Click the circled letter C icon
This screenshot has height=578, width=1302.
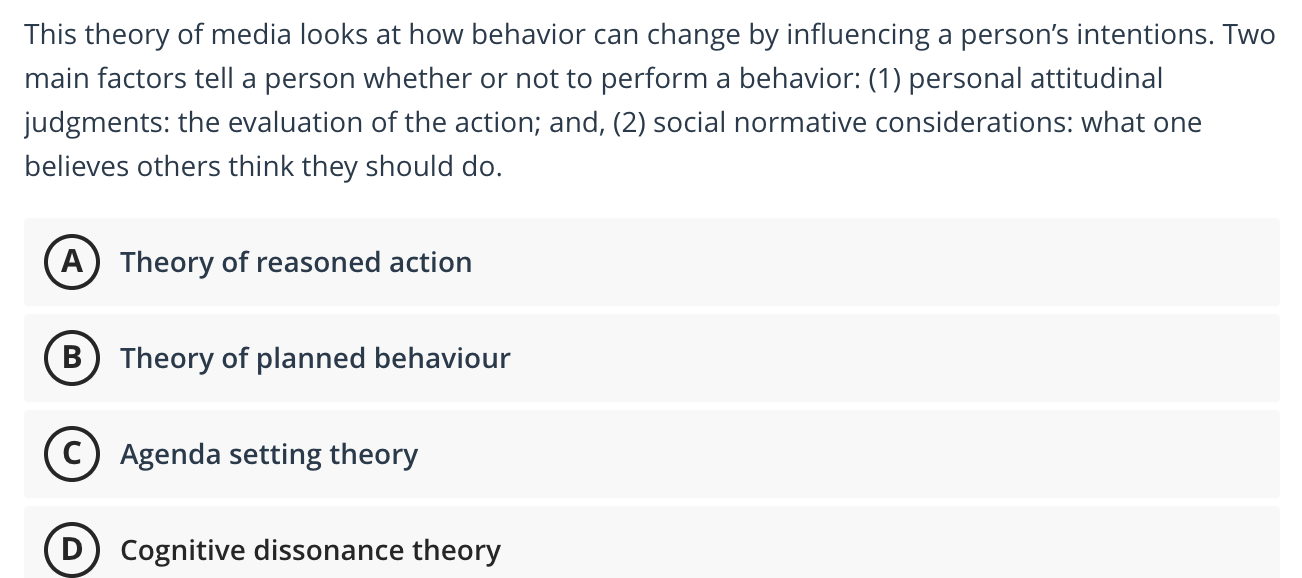71,454
